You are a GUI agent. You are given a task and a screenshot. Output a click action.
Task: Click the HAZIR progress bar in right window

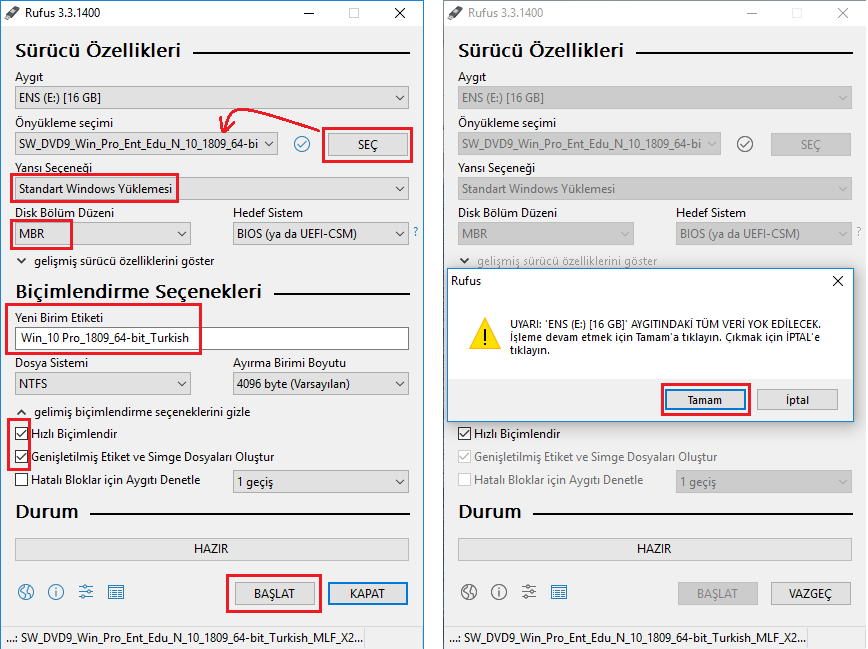point(655,549)
